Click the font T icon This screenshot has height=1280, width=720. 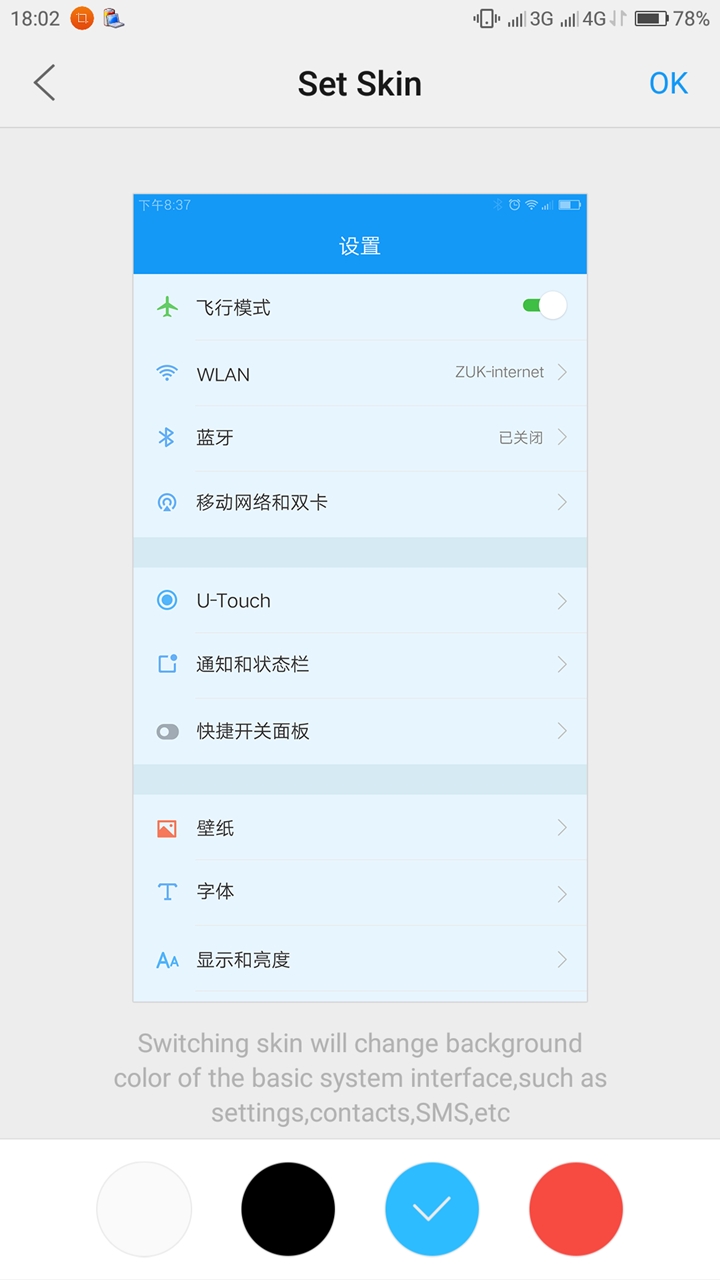tap(167, 891)
